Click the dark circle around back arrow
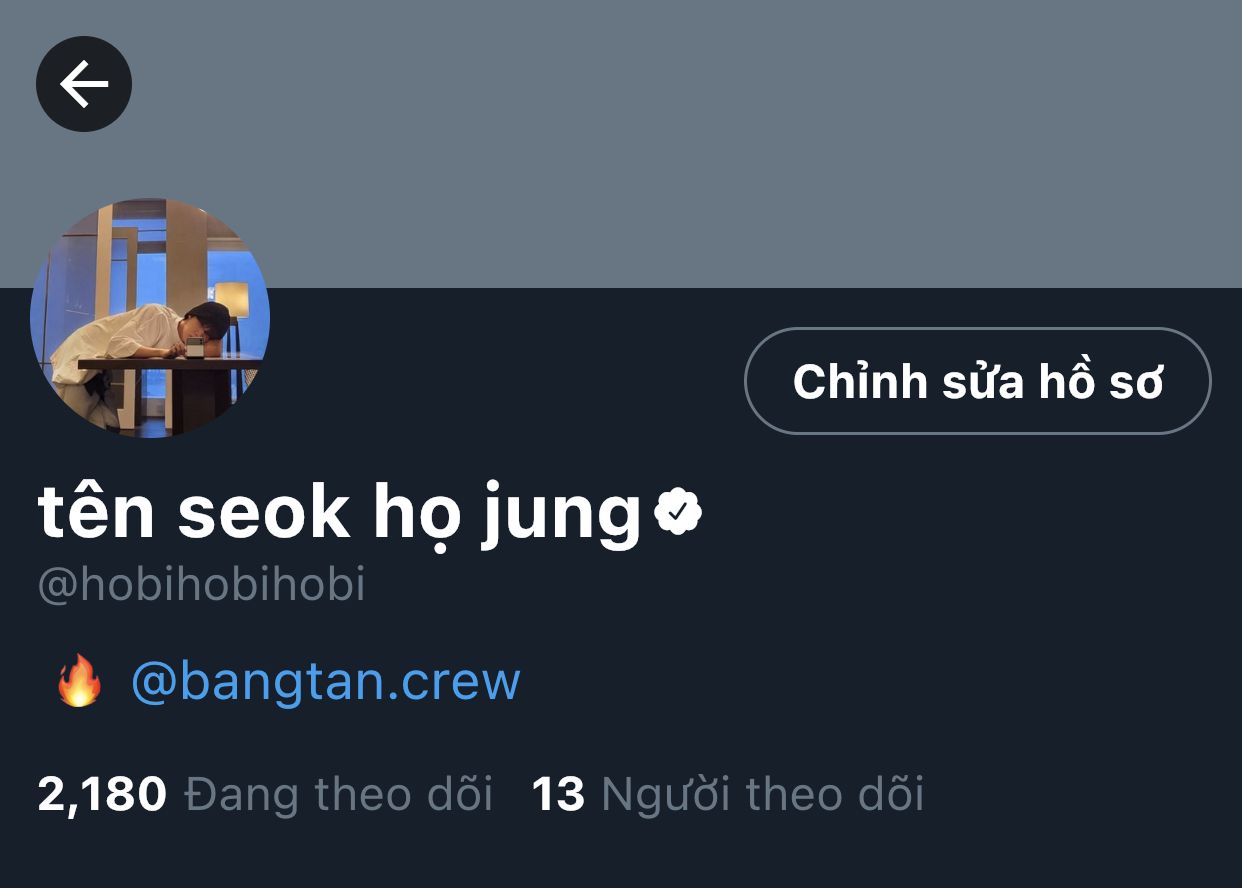Viewport: 1242px width, 888px height. point(84,84)
